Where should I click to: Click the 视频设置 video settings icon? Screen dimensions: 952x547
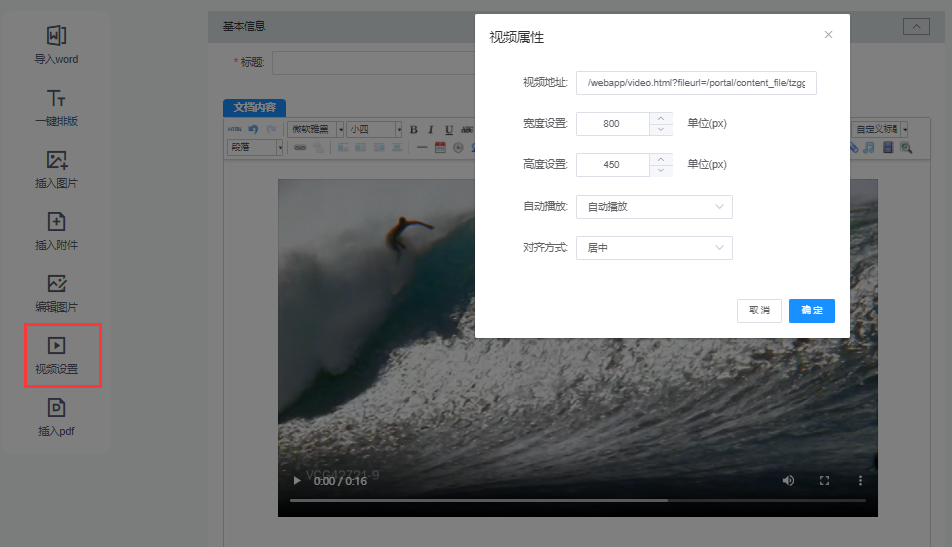point(56,346)
